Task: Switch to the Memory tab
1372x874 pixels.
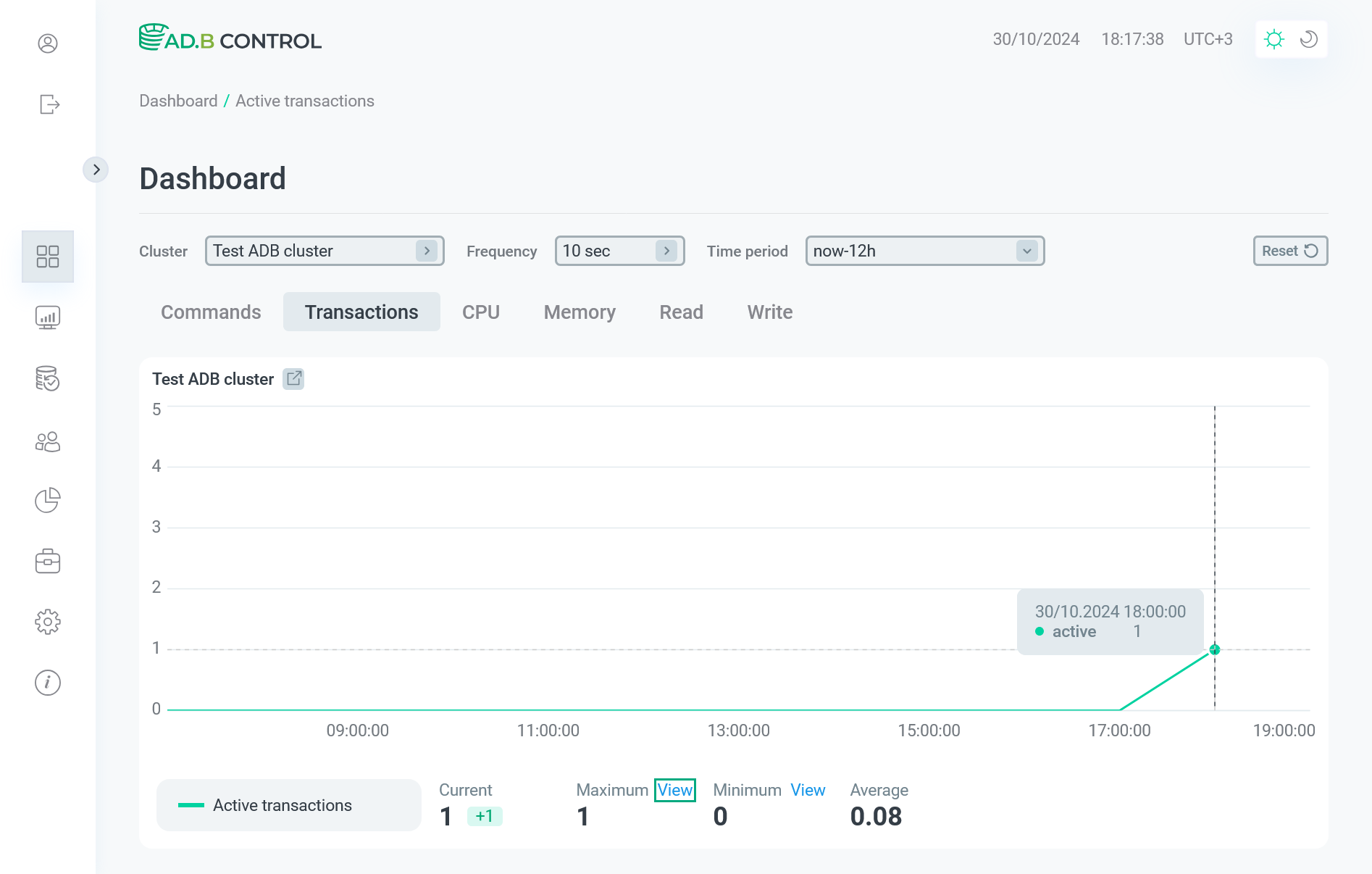Action: pos(580,312)
